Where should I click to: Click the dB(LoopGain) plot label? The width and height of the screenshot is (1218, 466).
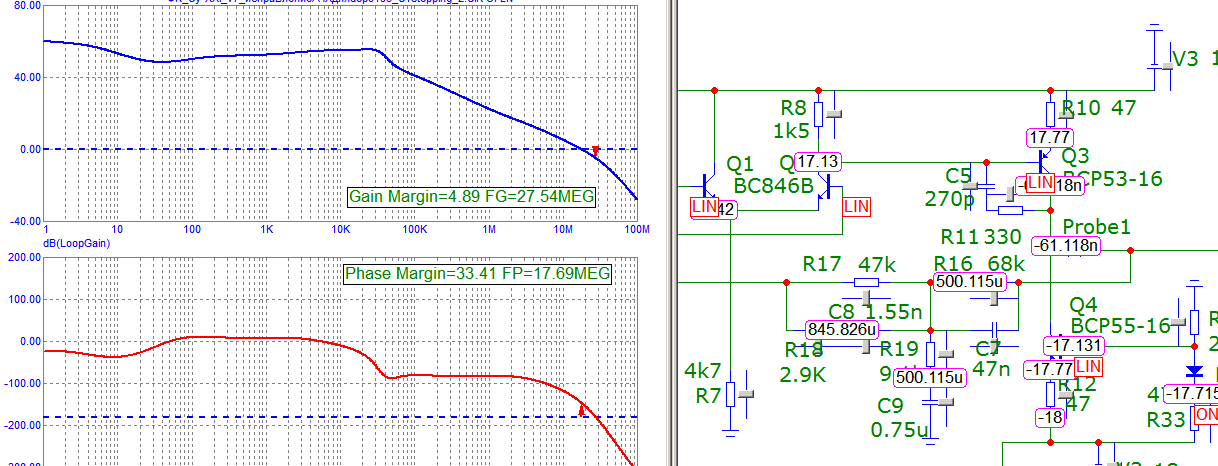(77, 243)
